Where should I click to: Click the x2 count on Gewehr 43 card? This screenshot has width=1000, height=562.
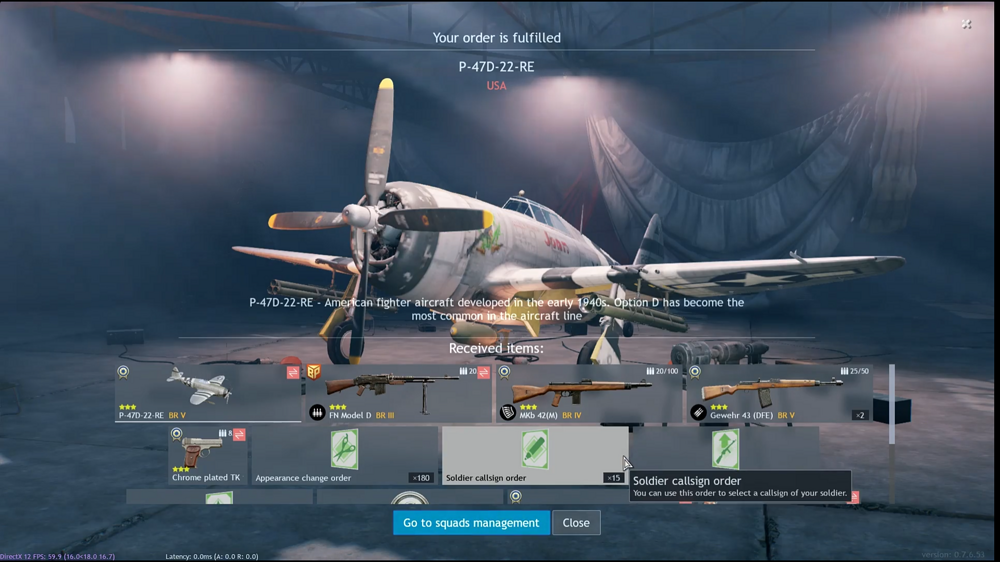tap(860, 415)
